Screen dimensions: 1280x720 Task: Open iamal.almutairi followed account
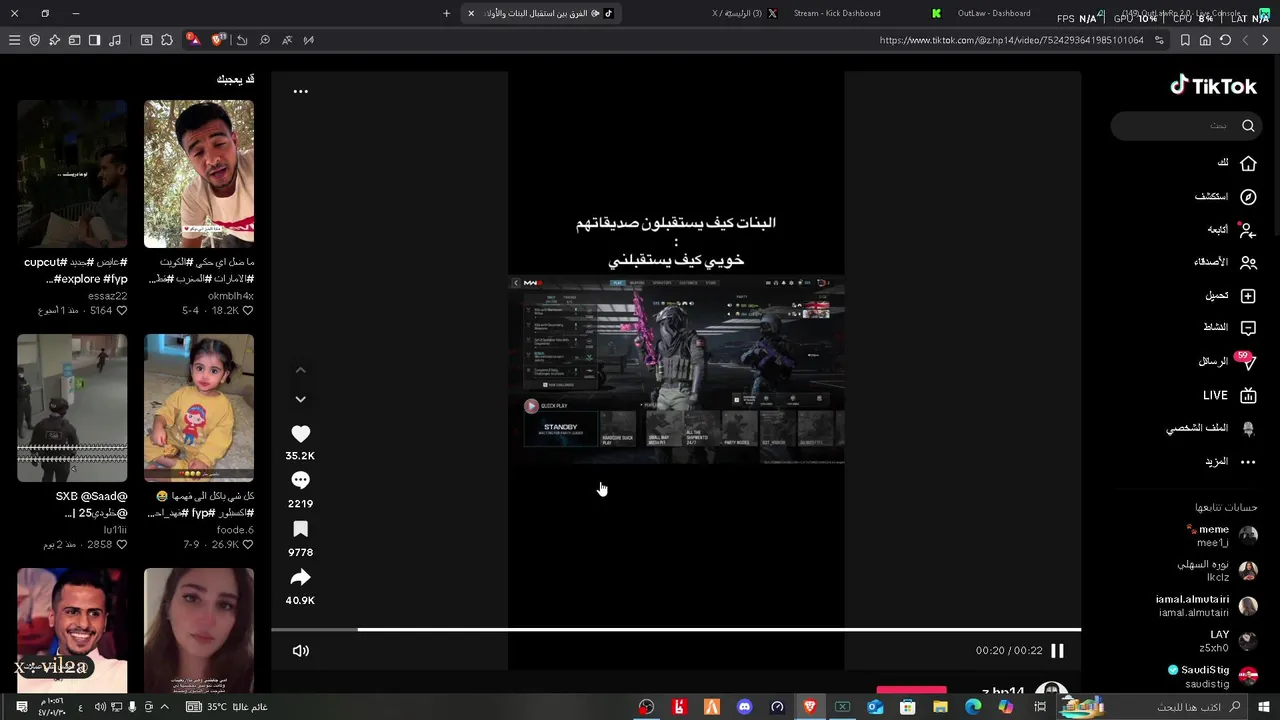(x=1206, y=606)
